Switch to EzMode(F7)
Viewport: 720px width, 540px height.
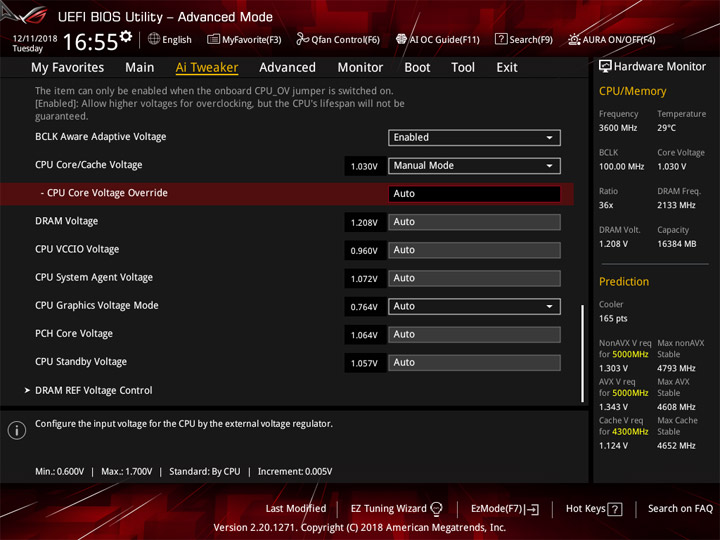coord(505,509)
